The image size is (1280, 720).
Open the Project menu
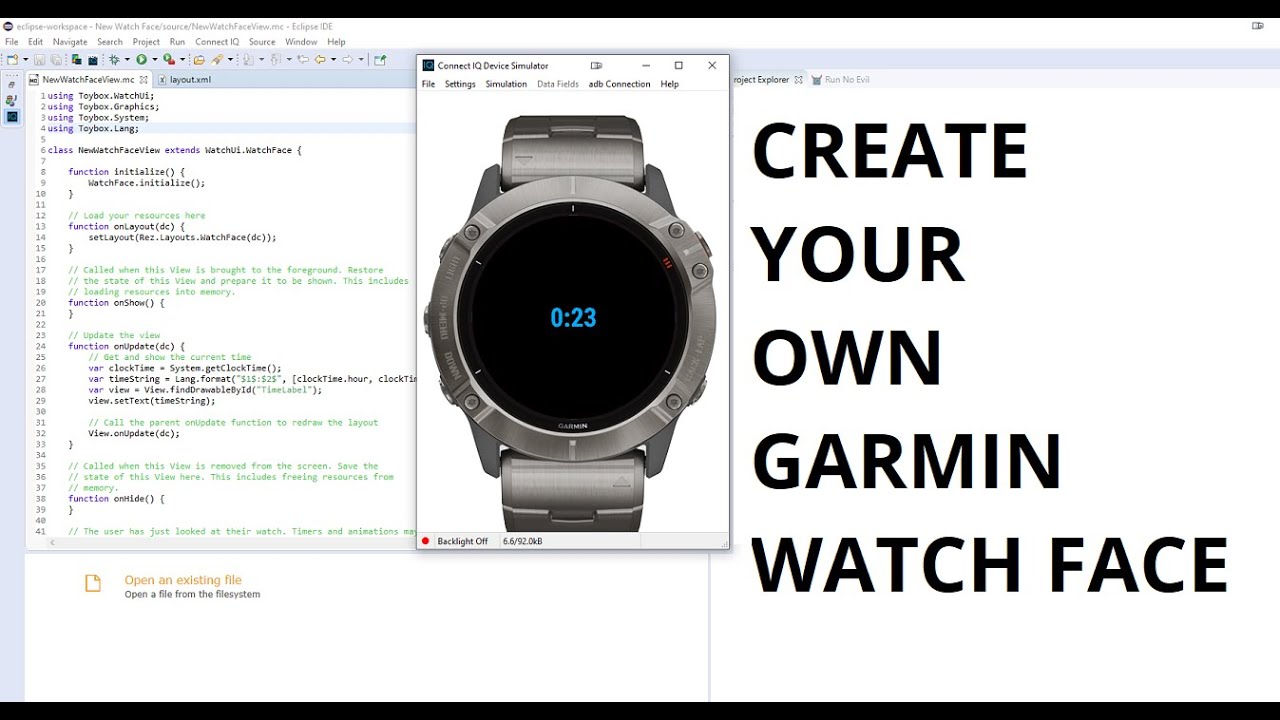[146, 42]
